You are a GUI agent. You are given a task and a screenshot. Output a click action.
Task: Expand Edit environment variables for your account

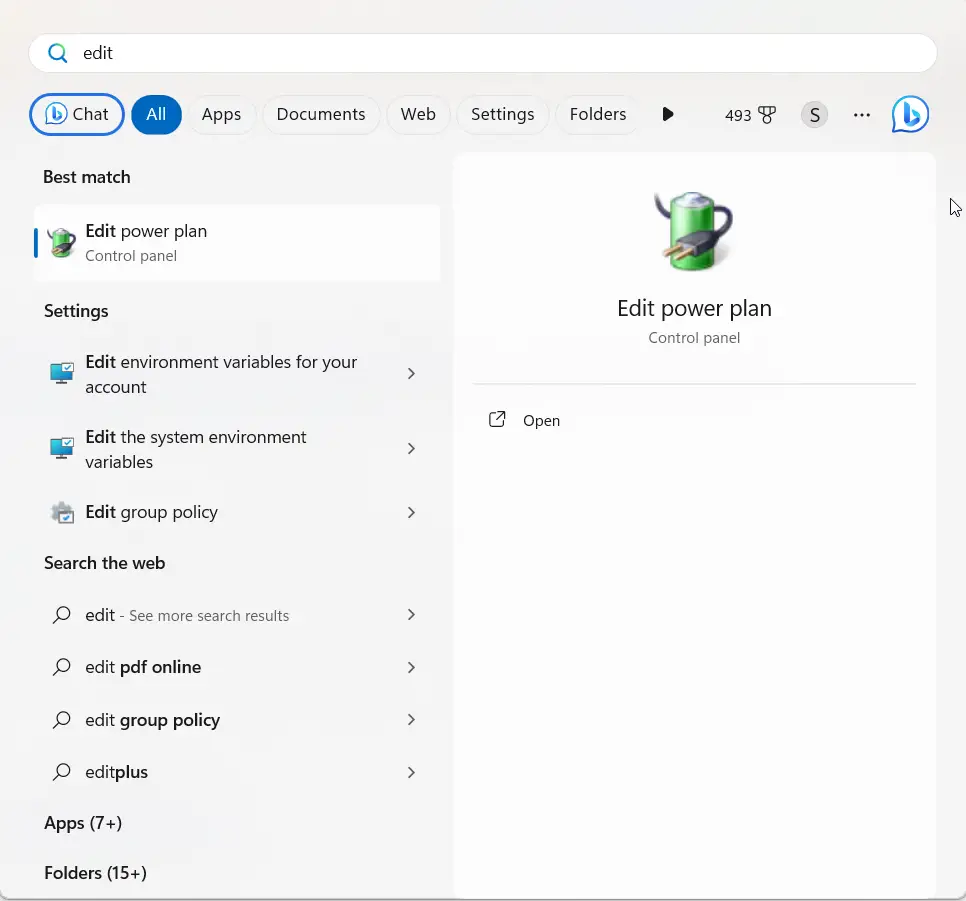tap(411, 373)
